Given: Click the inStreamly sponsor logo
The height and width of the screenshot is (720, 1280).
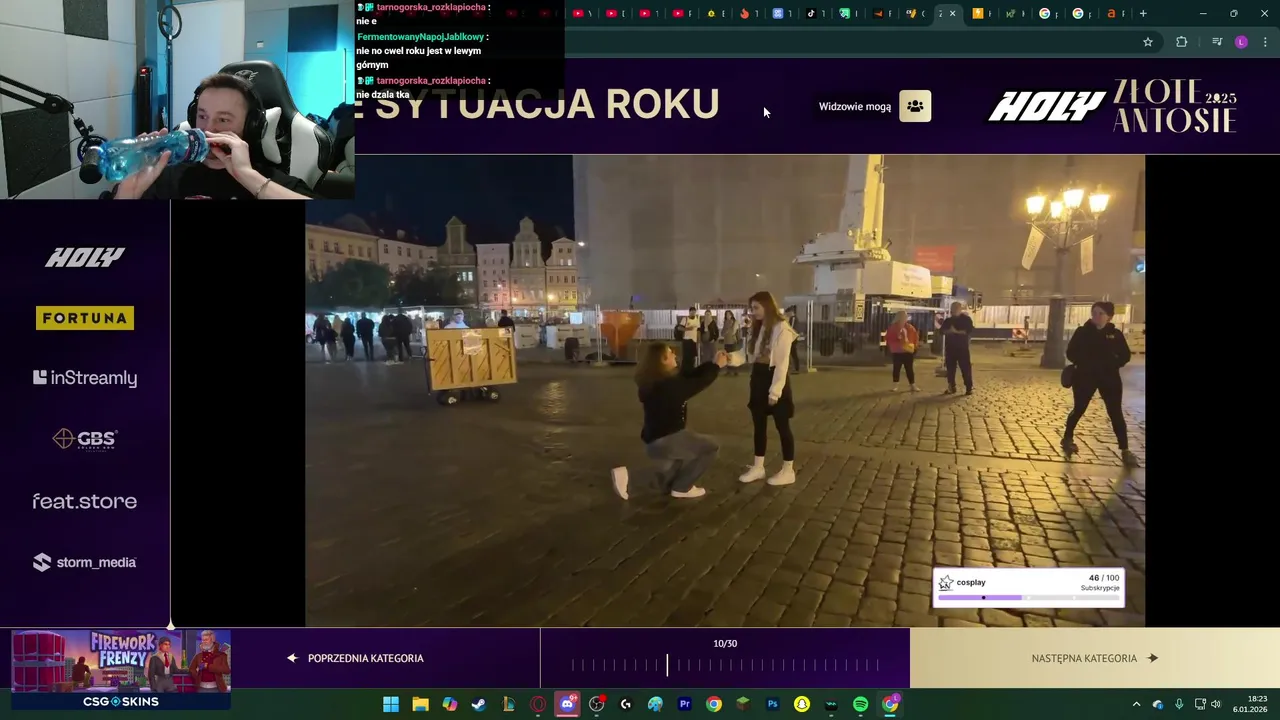Looking at the screenshot, I should 85,378.
